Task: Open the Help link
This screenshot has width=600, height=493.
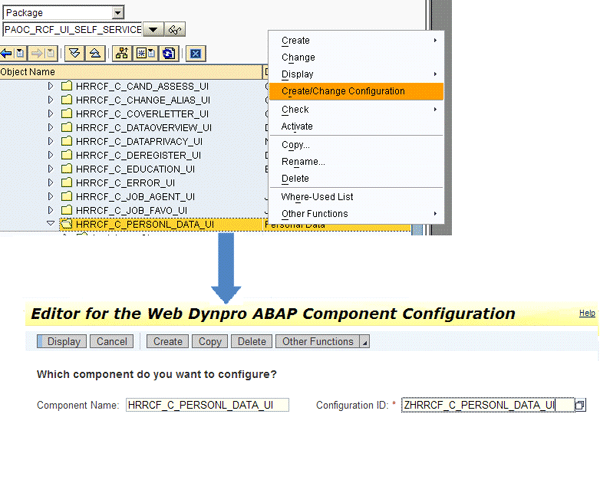Action: tap(587, 313)
